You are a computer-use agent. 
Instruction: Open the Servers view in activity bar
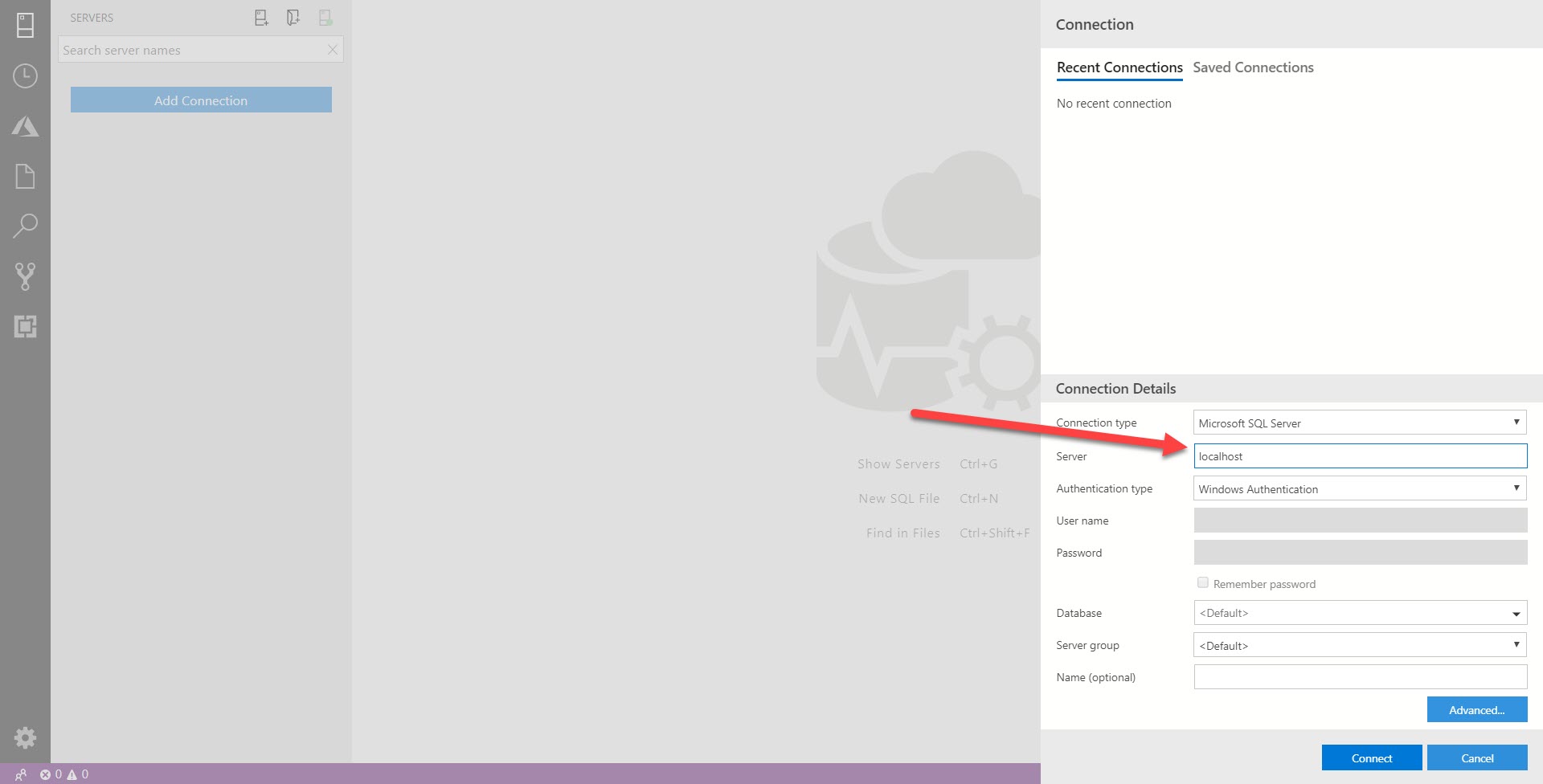tap(25, 25)
